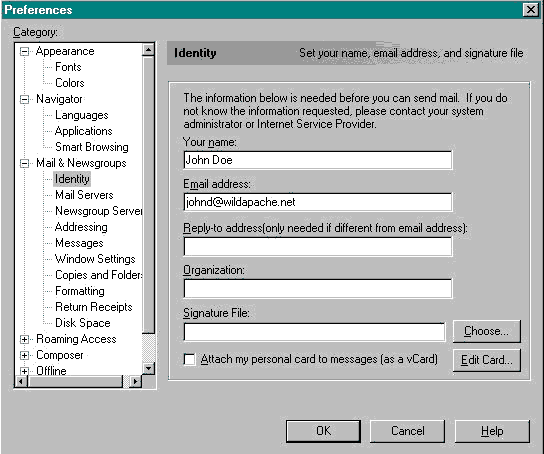The height and width of the screenshot is (454, 544).
Task: Open the Fonts preferences
Action: tap(68, 67)
